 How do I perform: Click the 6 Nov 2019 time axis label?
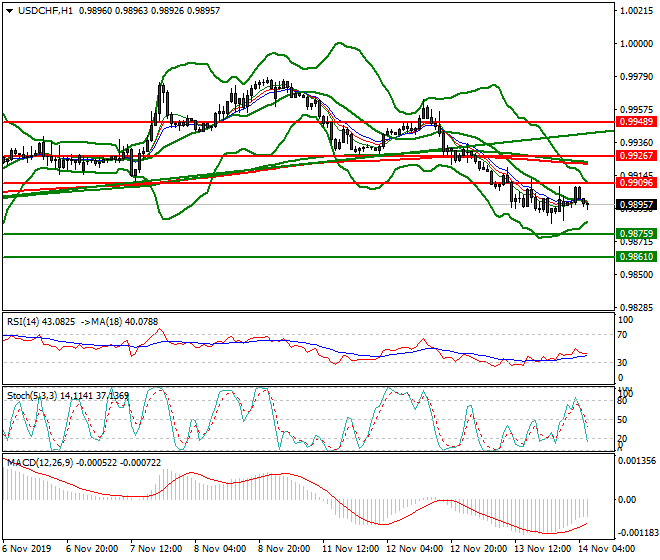(x=27, y=549)
